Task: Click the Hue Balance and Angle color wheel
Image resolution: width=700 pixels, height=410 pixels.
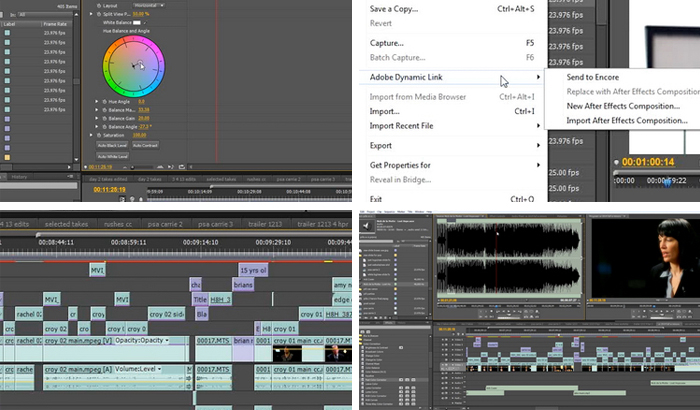Action: click(133, 66)
